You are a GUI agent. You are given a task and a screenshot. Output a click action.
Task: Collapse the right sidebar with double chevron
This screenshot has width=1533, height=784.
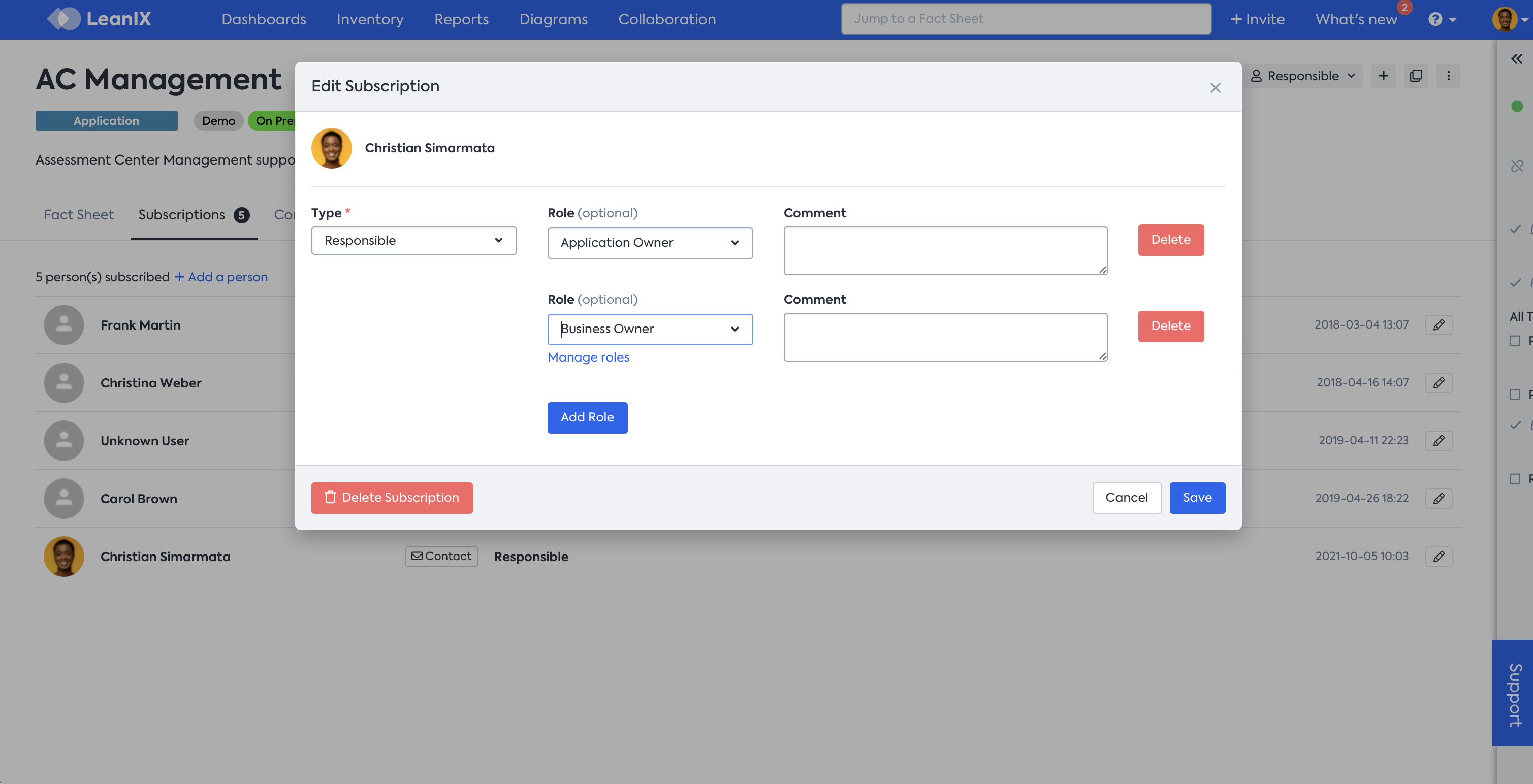[1516, 59]
